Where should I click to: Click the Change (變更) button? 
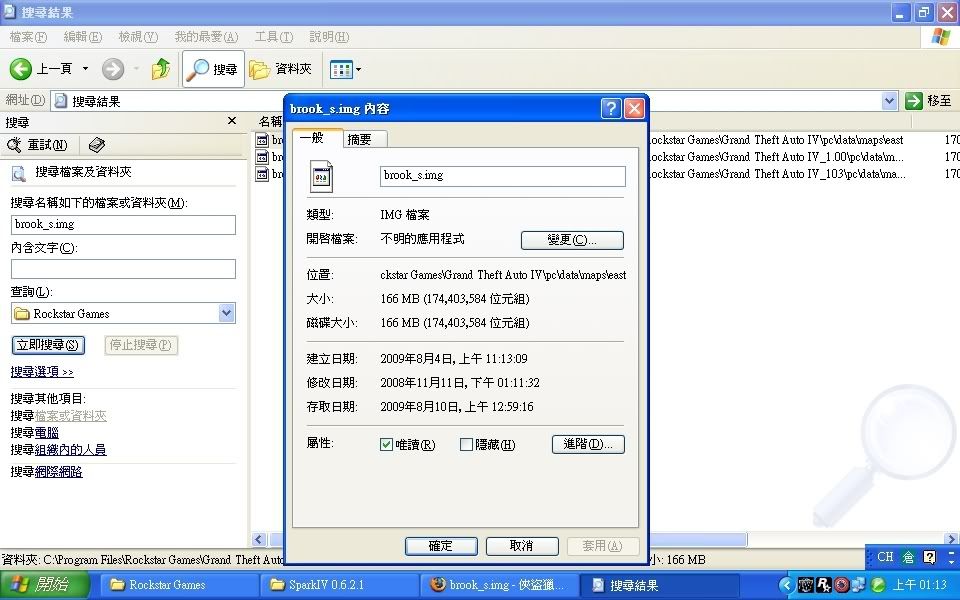click(572, 240)
